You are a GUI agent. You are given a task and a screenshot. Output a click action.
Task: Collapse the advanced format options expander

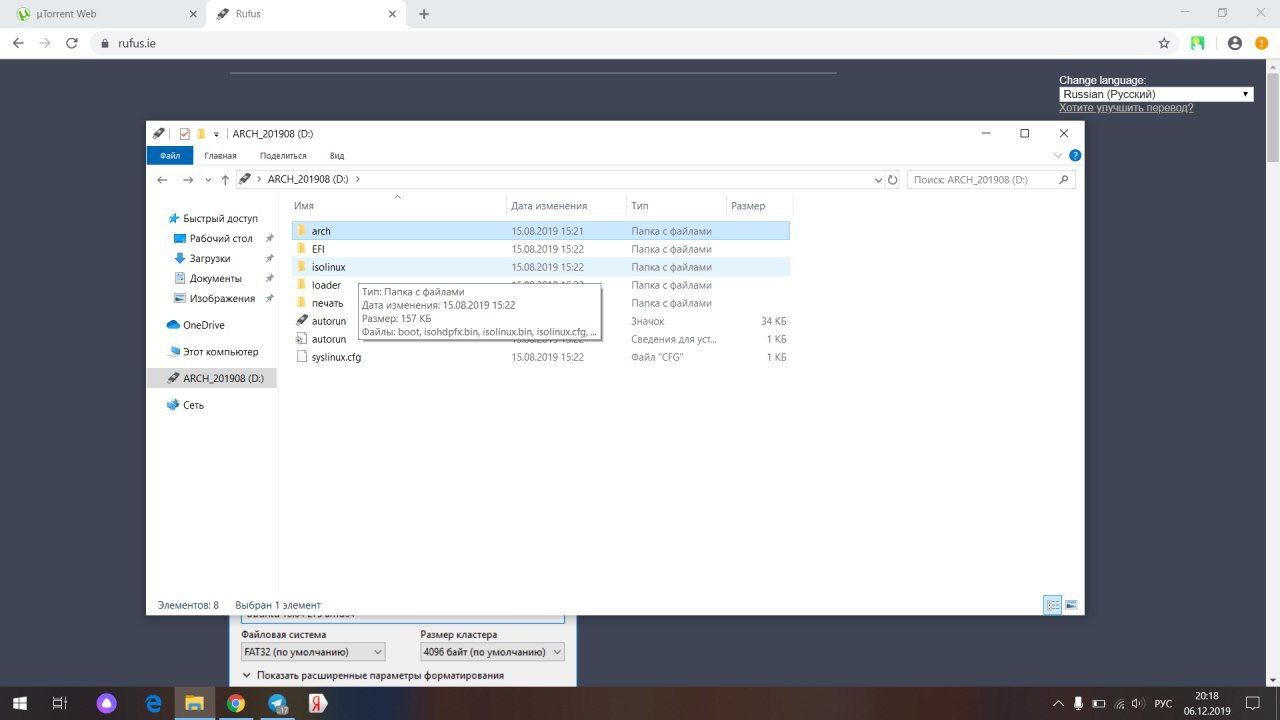click(x=247, y=675)
